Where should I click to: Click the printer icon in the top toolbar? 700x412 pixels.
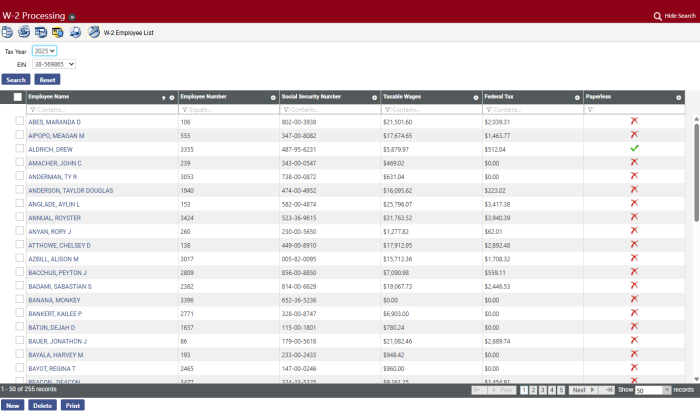click(75, 33)
